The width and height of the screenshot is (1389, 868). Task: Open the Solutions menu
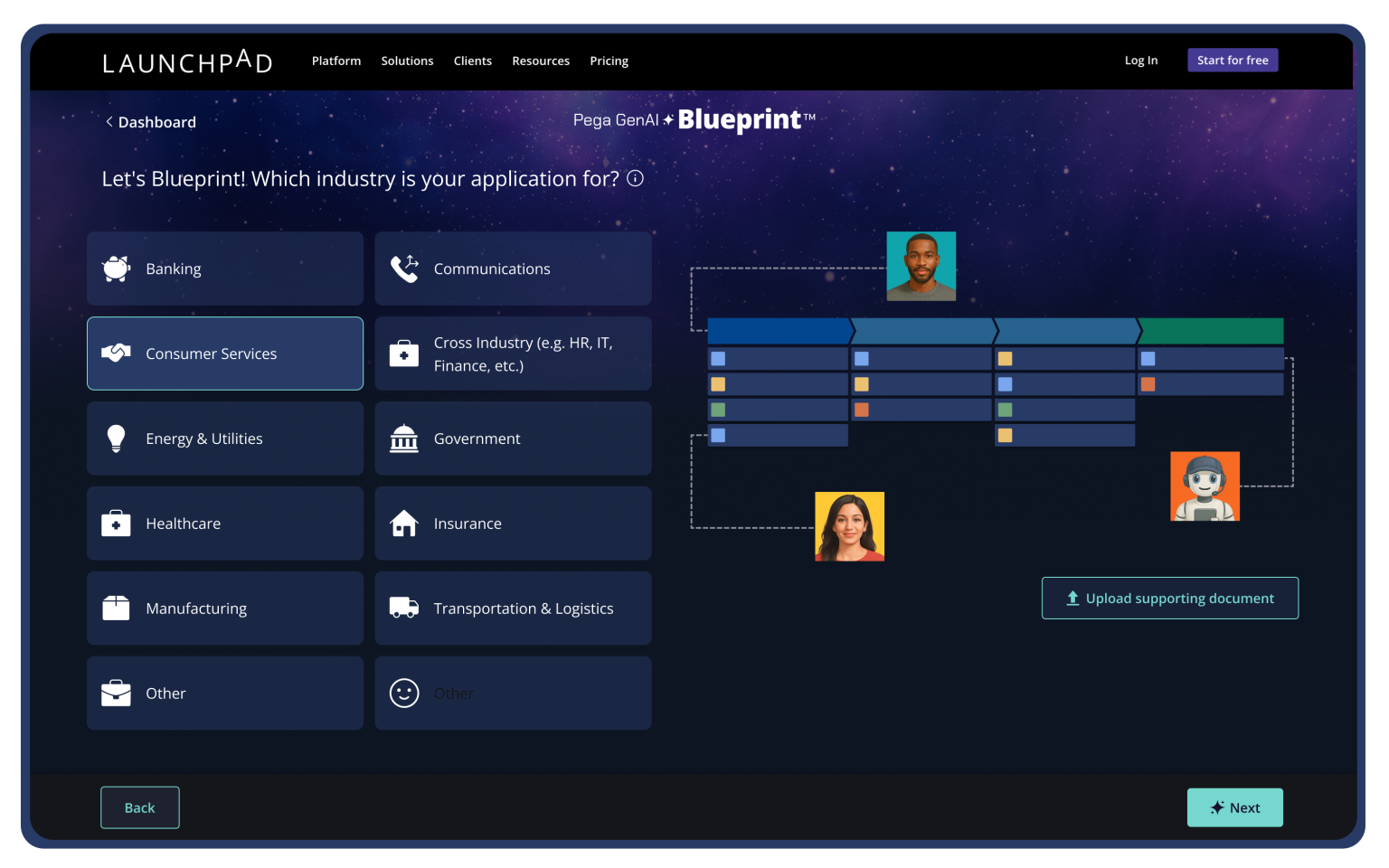tap(407, 61)
